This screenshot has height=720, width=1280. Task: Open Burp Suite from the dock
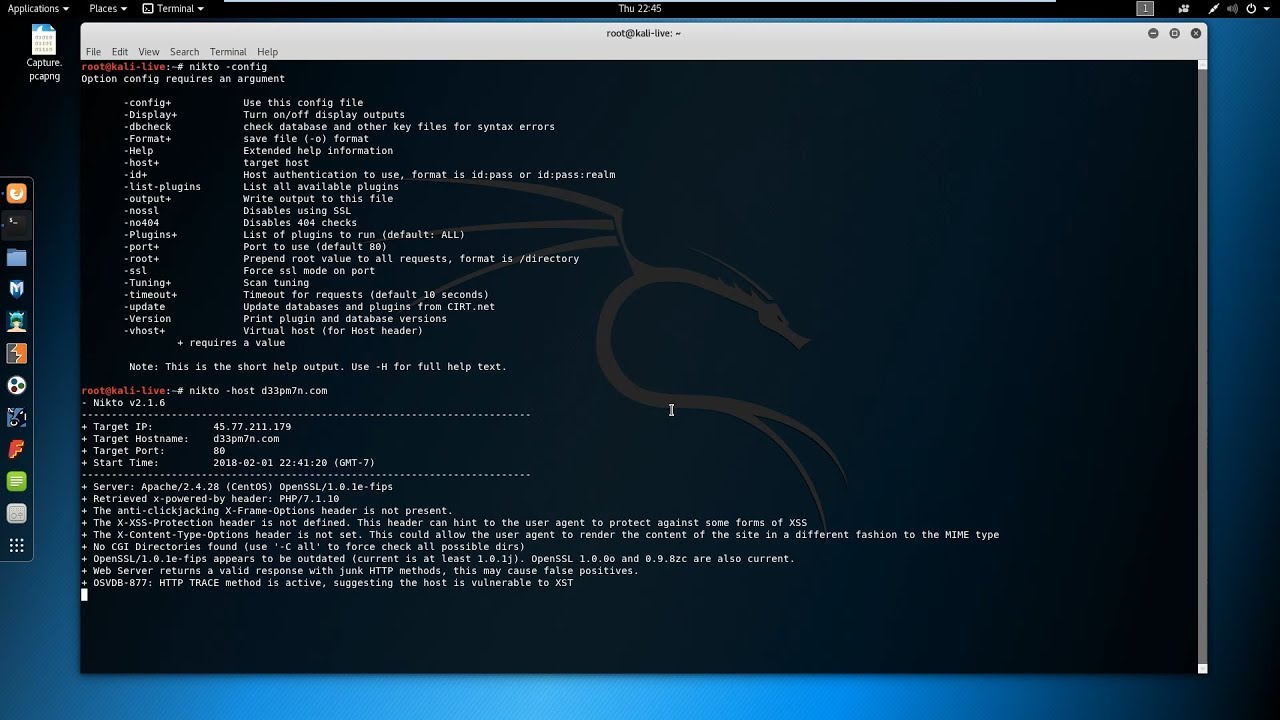16,354
